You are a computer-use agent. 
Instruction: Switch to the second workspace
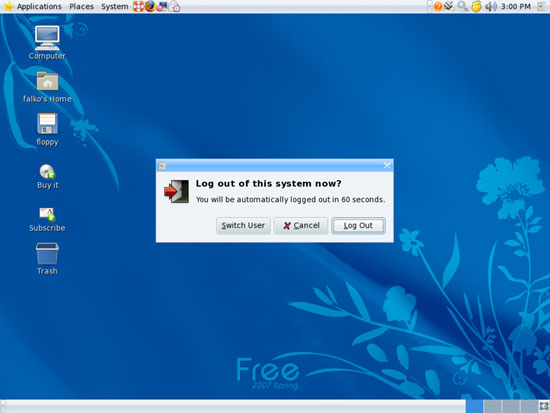coord(492,407)
